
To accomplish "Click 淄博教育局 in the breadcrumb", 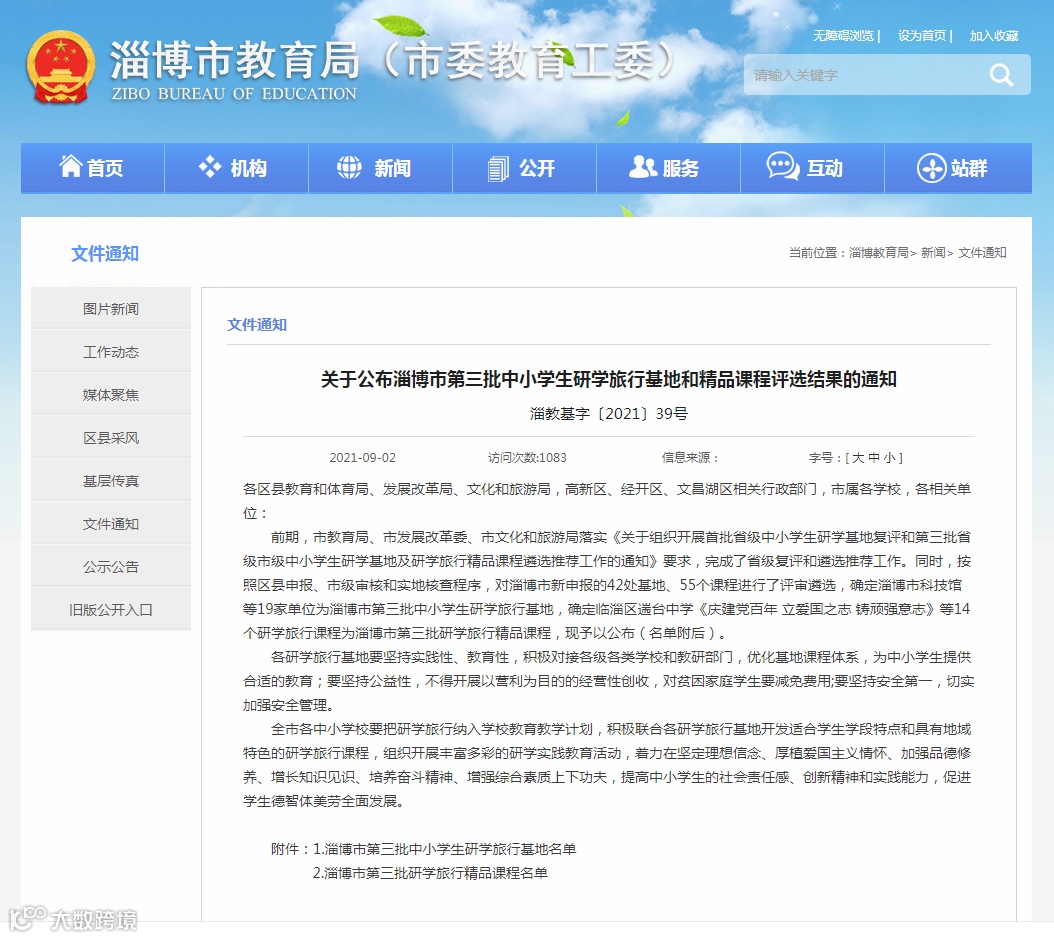I will tap(879, 253).
